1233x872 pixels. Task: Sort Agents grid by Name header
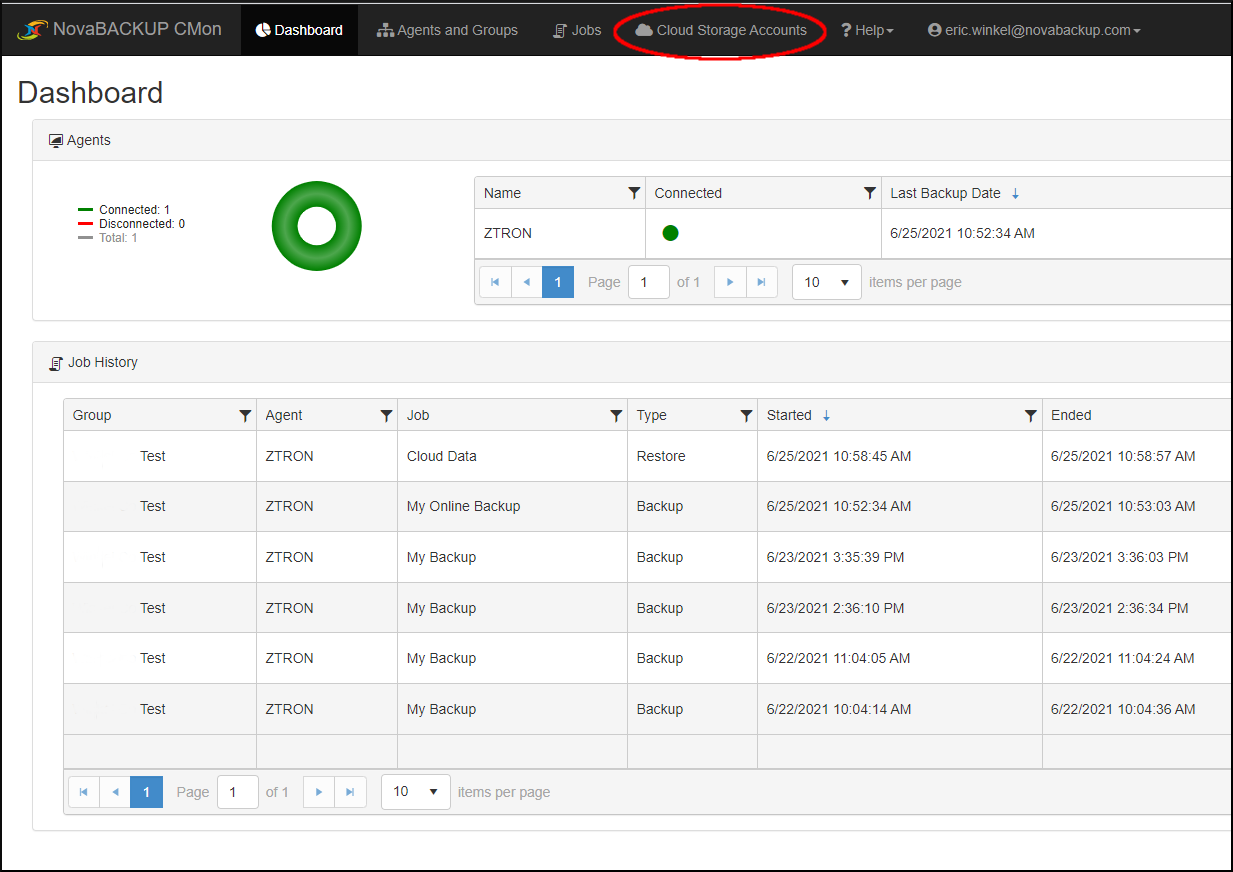tap(502, 193)
